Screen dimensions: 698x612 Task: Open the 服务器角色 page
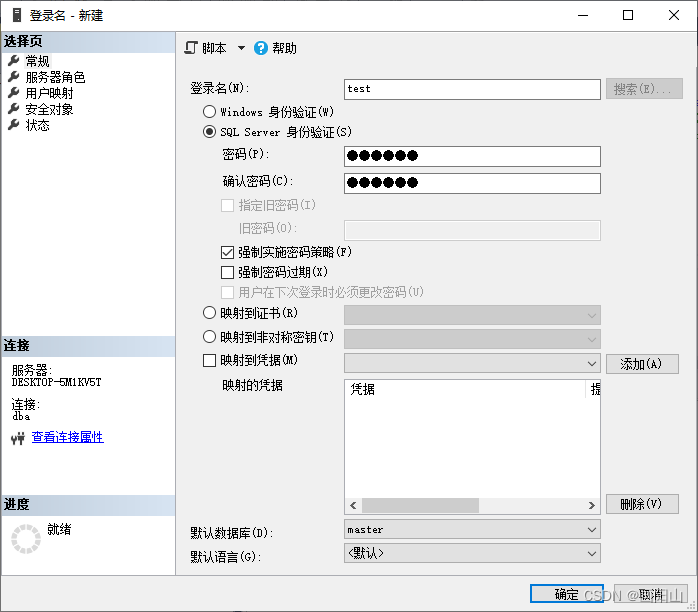click(55, 77)
